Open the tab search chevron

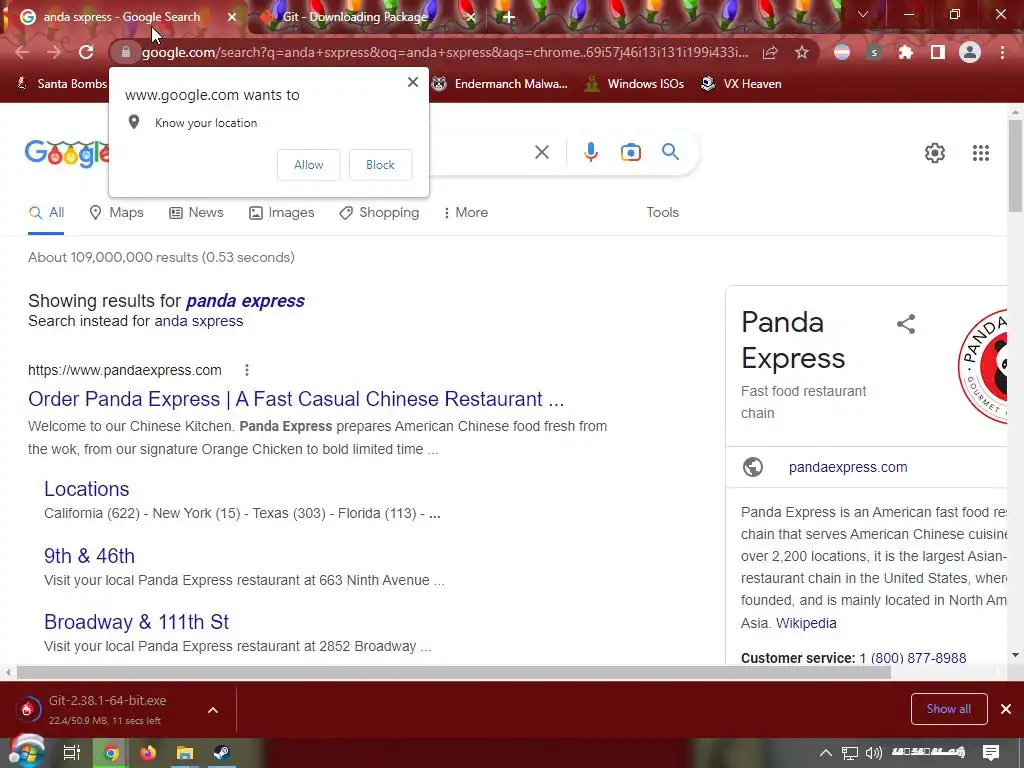point(863,14)
